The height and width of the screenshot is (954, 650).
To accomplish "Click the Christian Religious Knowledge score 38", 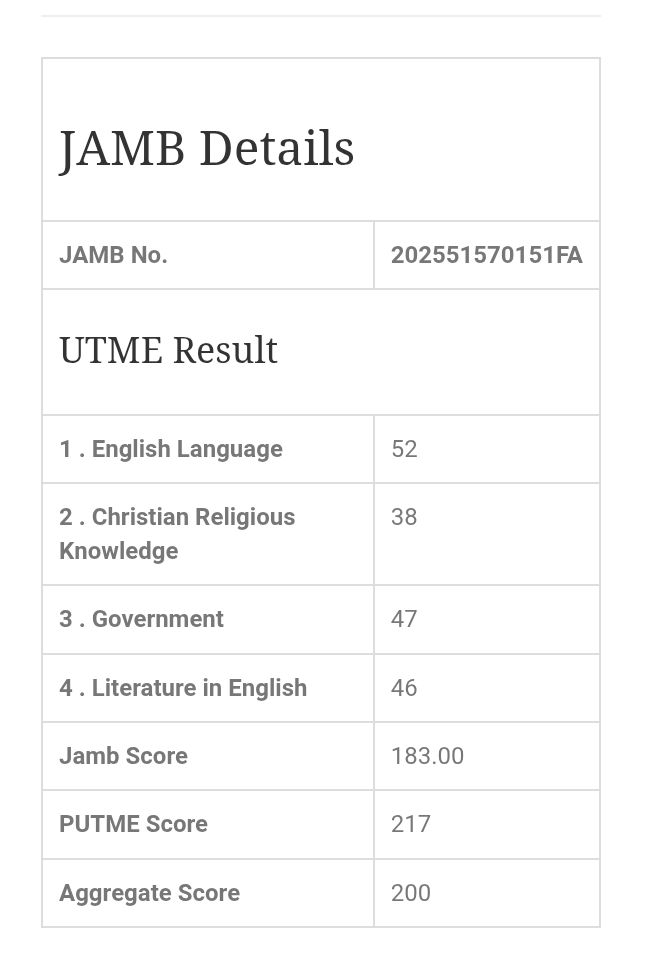I will click(x=404, y=517).
